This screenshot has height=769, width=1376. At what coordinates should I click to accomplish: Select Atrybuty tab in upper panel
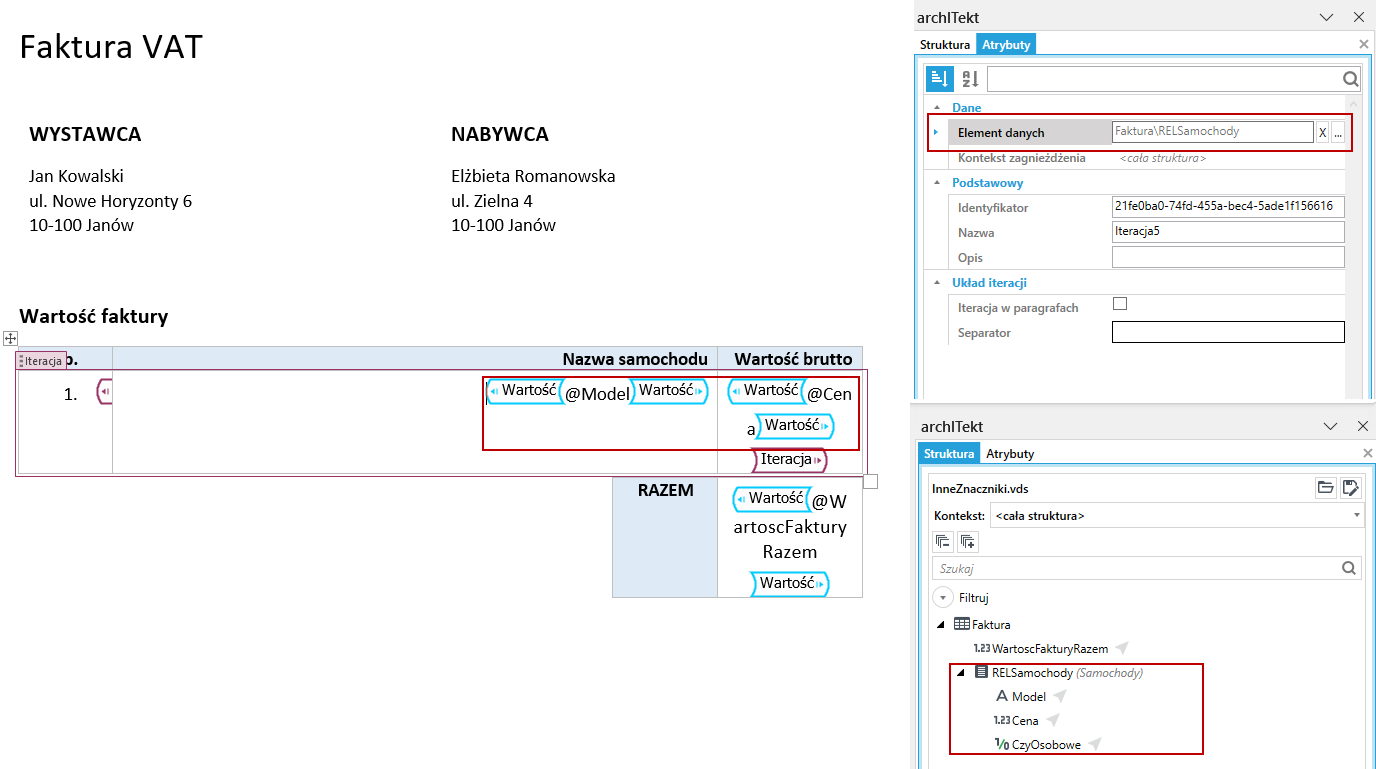tap(1006, 45)
